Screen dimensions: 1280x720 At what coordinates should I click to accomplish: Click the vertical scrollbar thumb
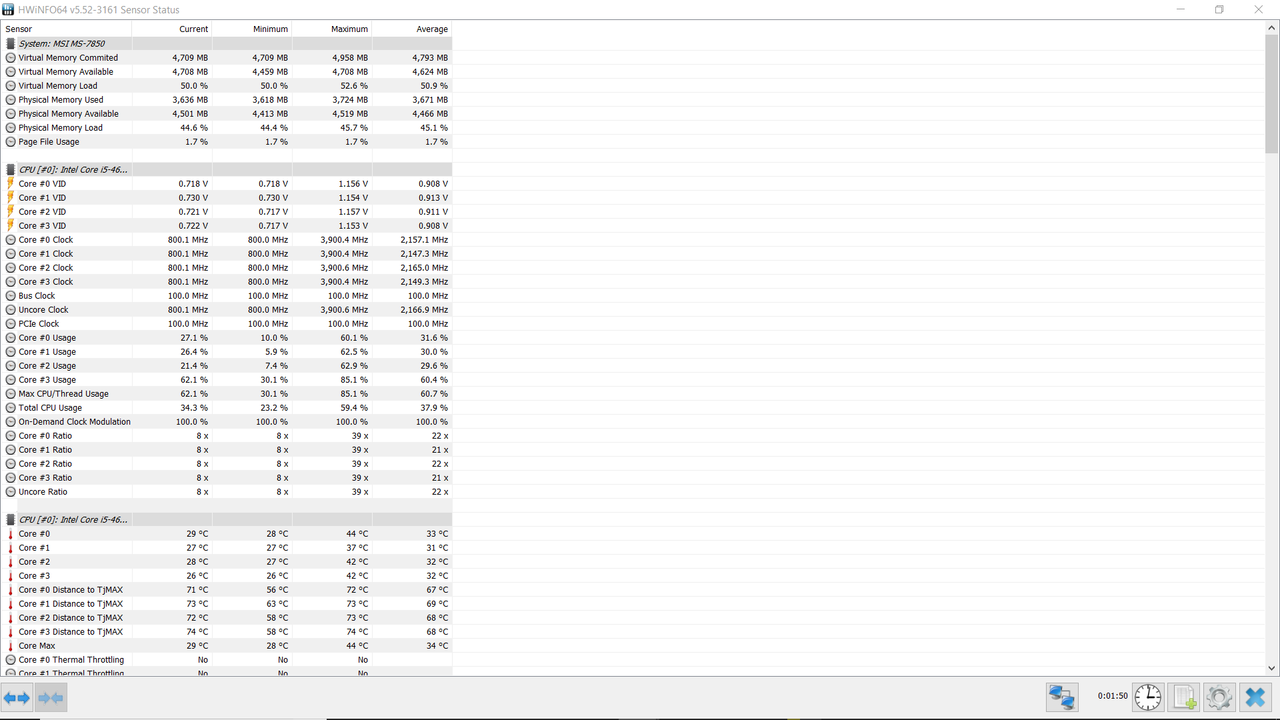(1272, 93)
